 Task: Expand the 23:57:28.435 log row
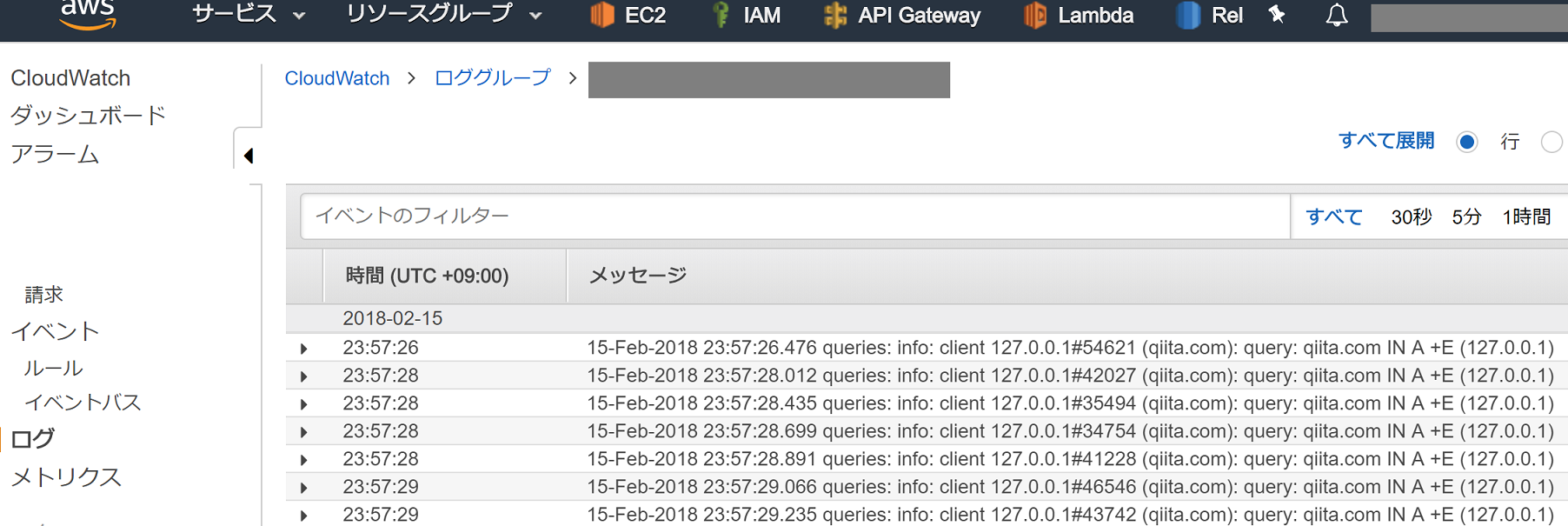304,404
